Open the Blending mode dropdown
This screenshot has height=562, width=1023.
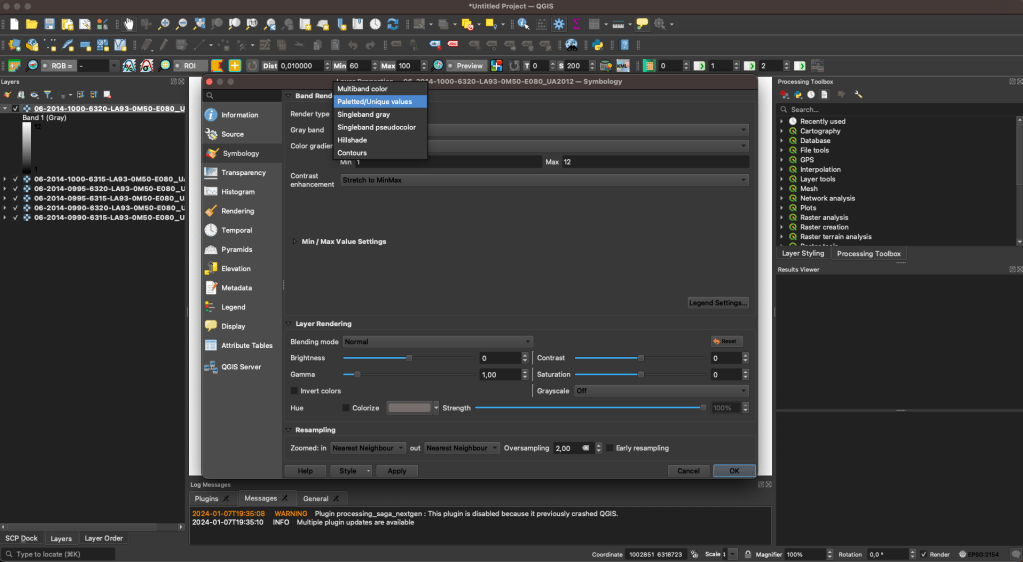437,342
